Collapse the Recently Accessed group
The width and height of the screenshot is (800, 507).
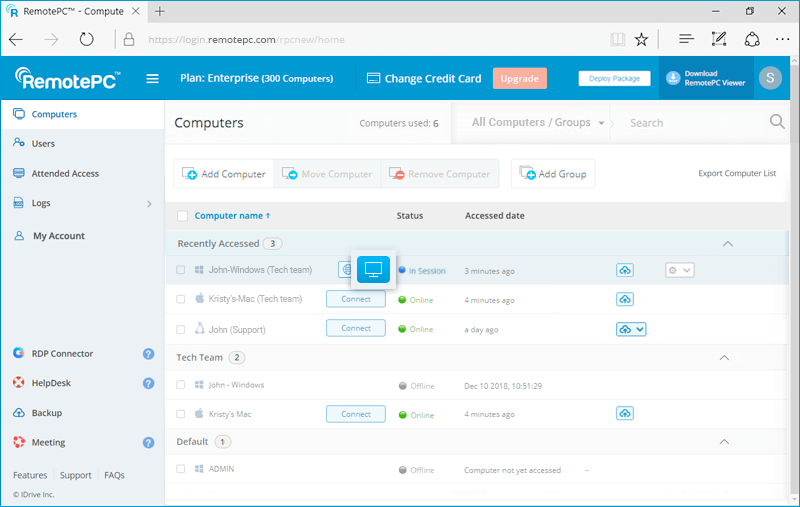(x=728, y=244)
